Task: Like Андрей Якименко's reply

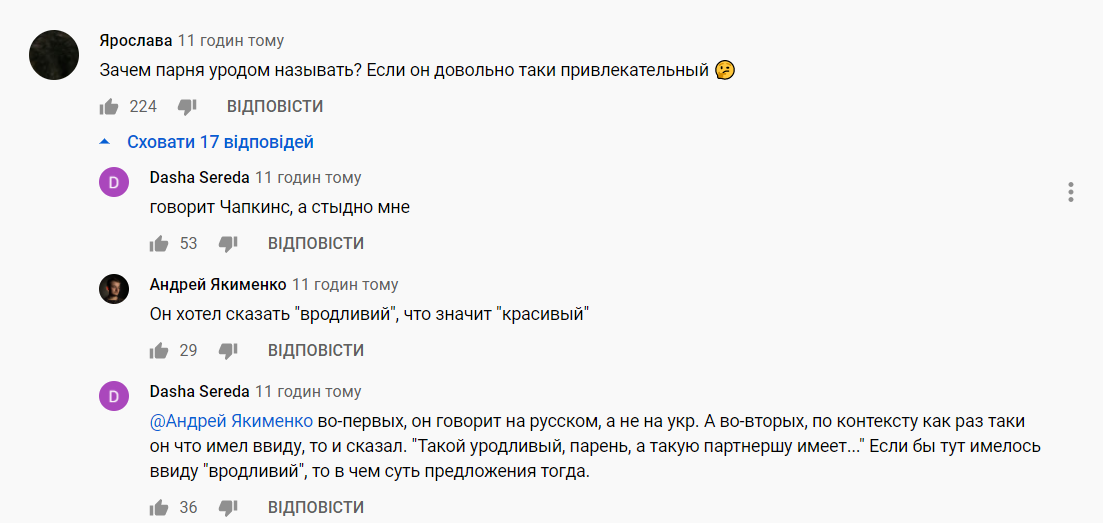Action: coord(159,350)
